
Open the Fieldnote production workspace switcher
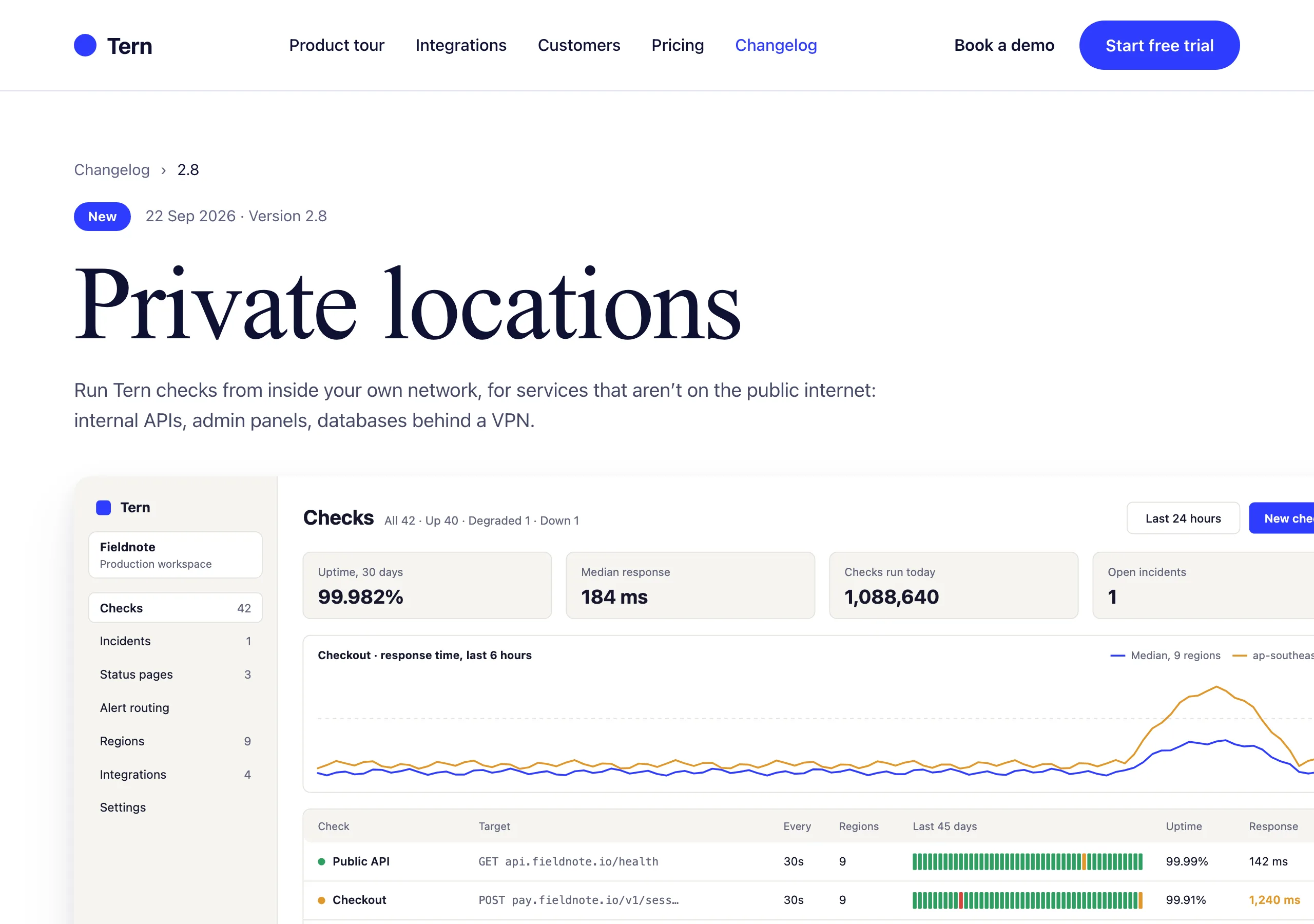tap(175, 555)
